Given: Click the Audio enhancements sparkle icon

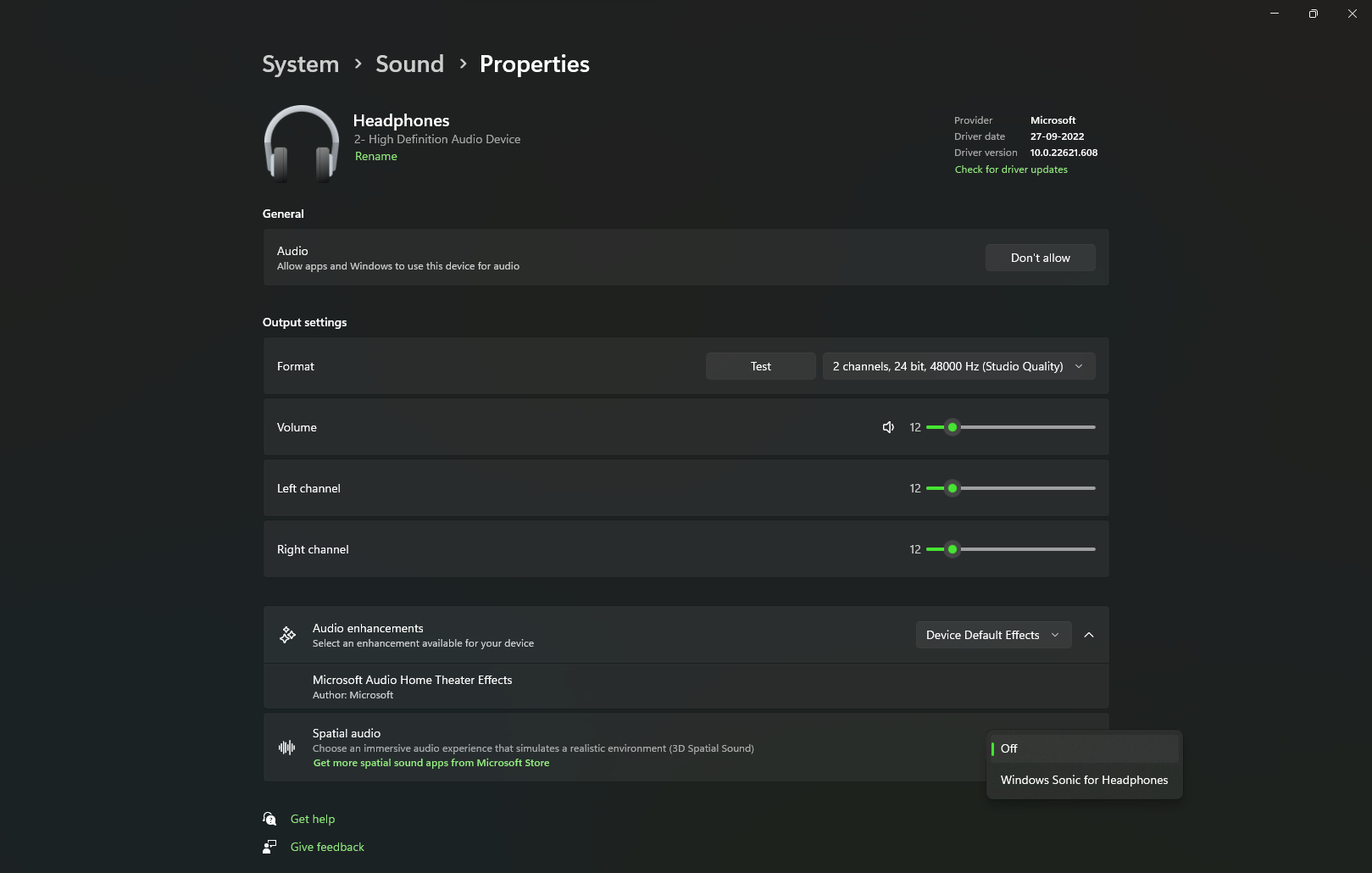Looking at the screenshot, I should (x=288, y=635).
